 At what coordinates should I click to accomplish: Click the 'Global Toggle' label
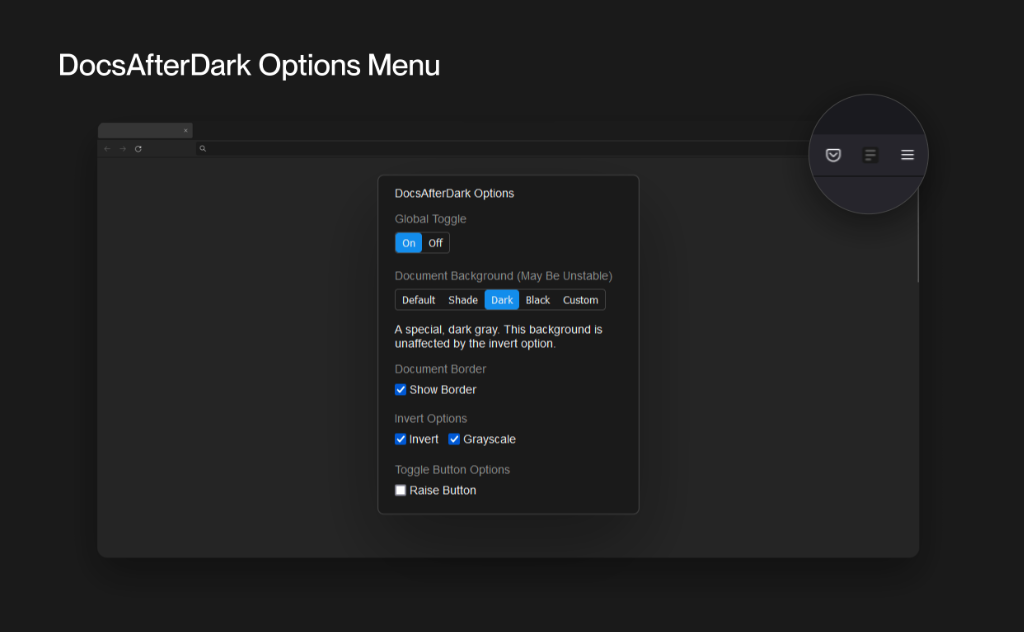[430, 219]
